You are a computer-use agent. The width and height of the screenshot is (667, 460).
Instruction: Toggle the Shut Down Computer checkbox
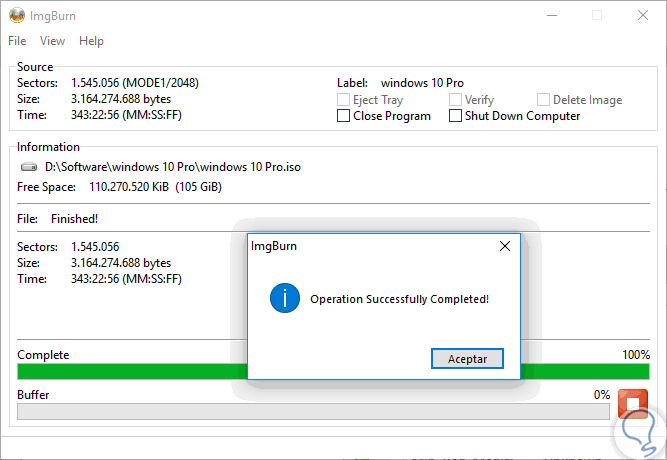(455, 116)
